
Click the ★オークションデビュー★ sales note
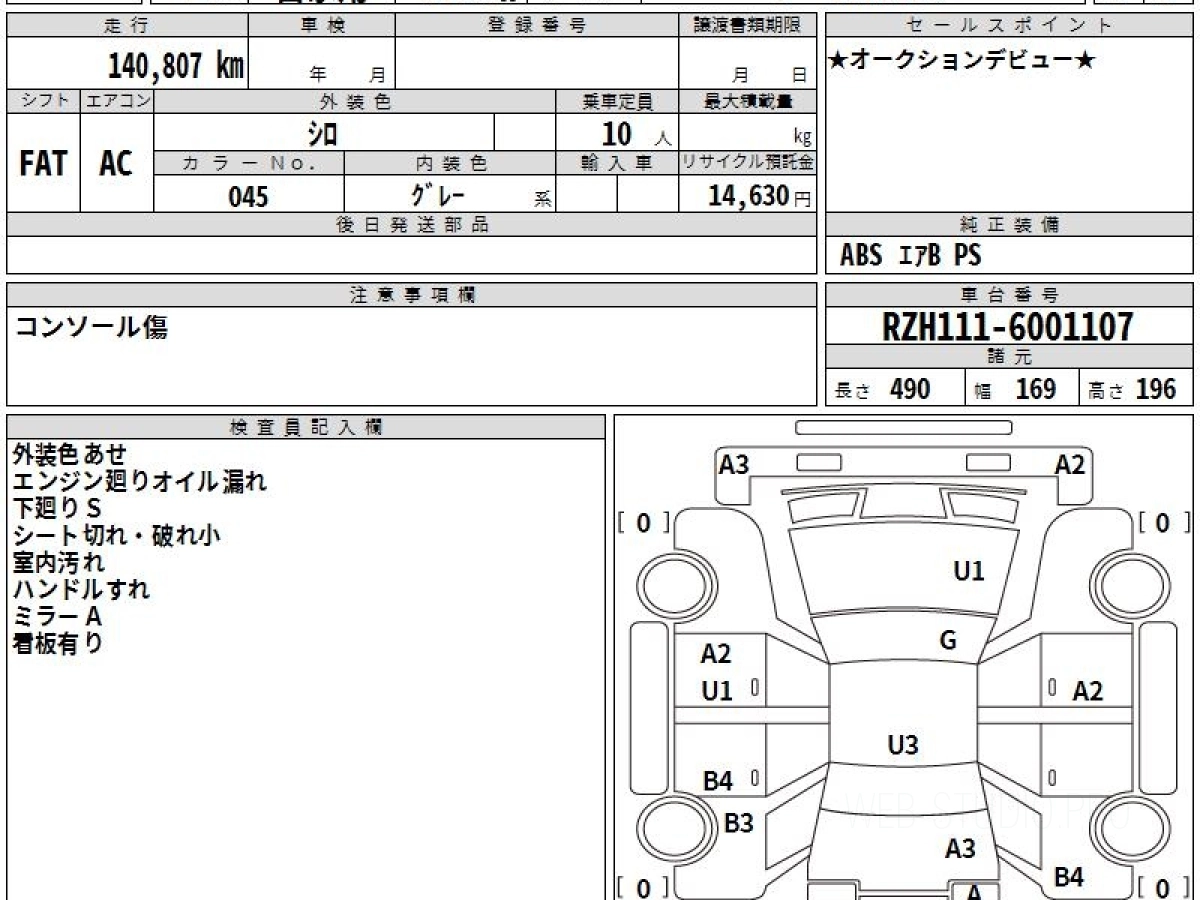pos(962,61)
